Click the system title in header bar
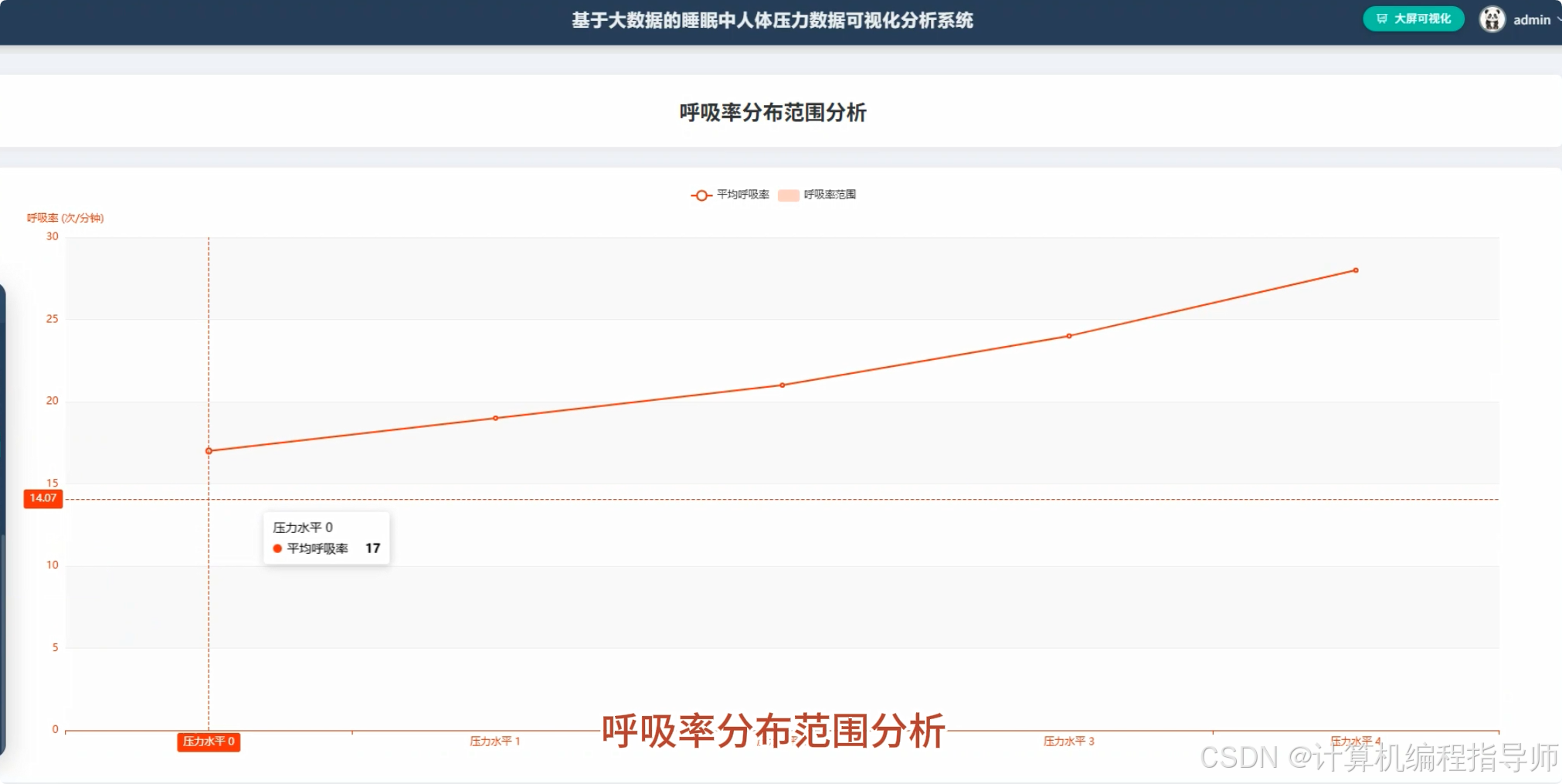Viewport: 1562px width, 784px height. point(772,20)
